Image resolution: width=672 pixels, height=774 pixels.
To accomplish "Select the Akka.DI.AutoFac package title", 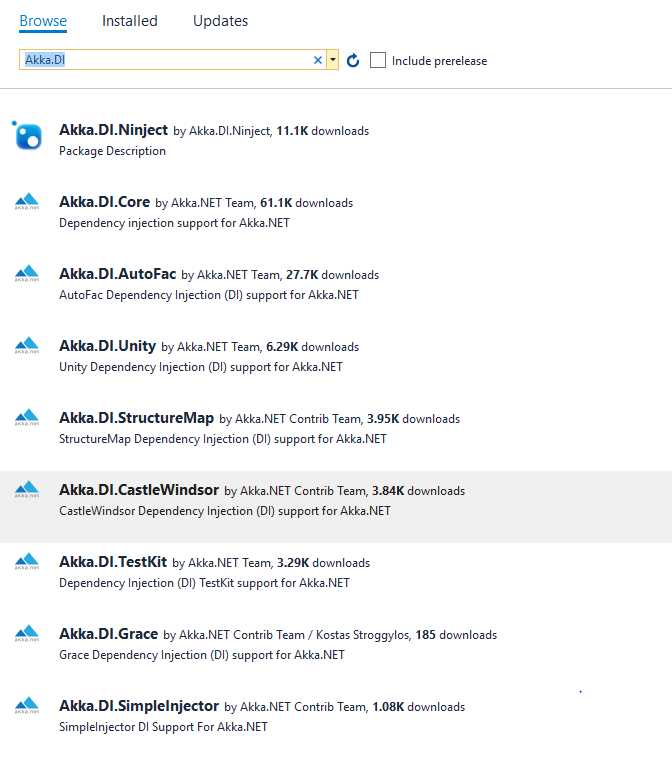I will 118,274.
